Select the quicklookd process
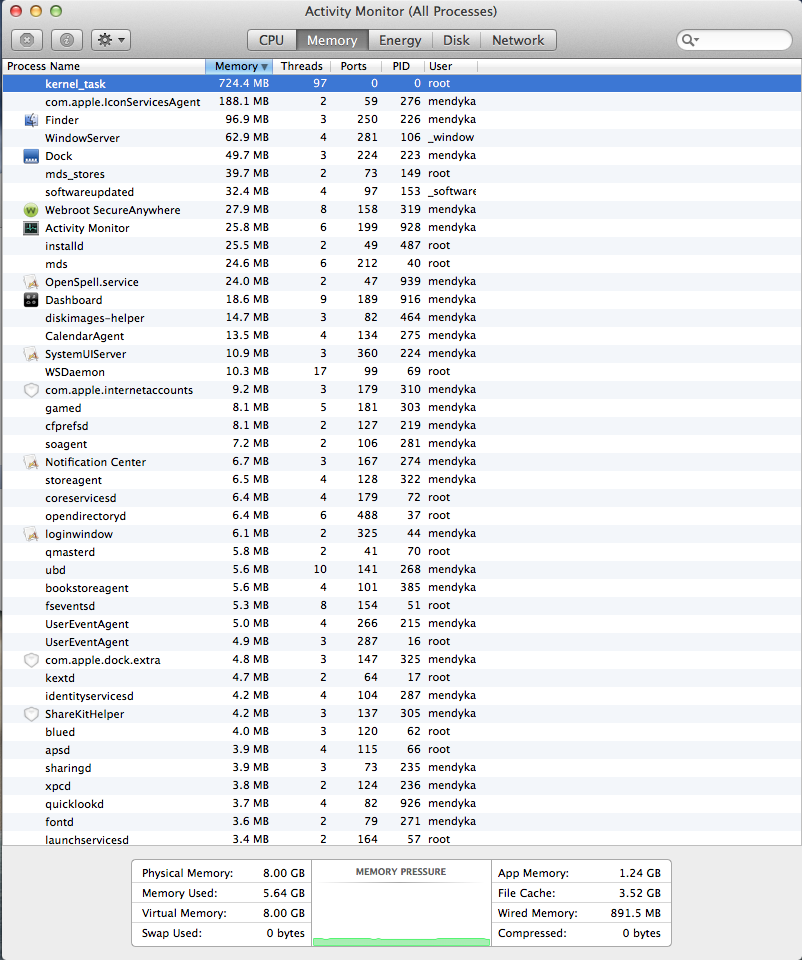This screenshot has width=802, height=960. tap(402, 804)
